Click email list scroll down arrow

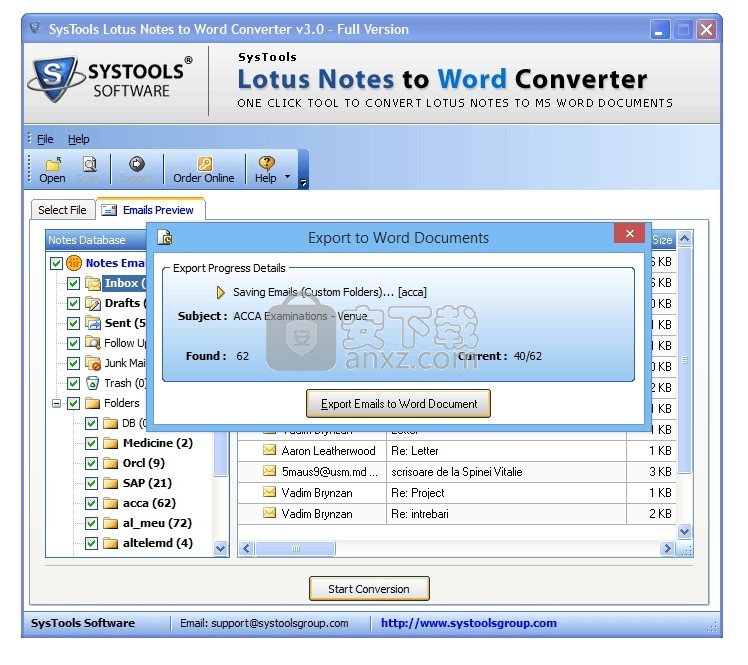[x=685, y=531]
